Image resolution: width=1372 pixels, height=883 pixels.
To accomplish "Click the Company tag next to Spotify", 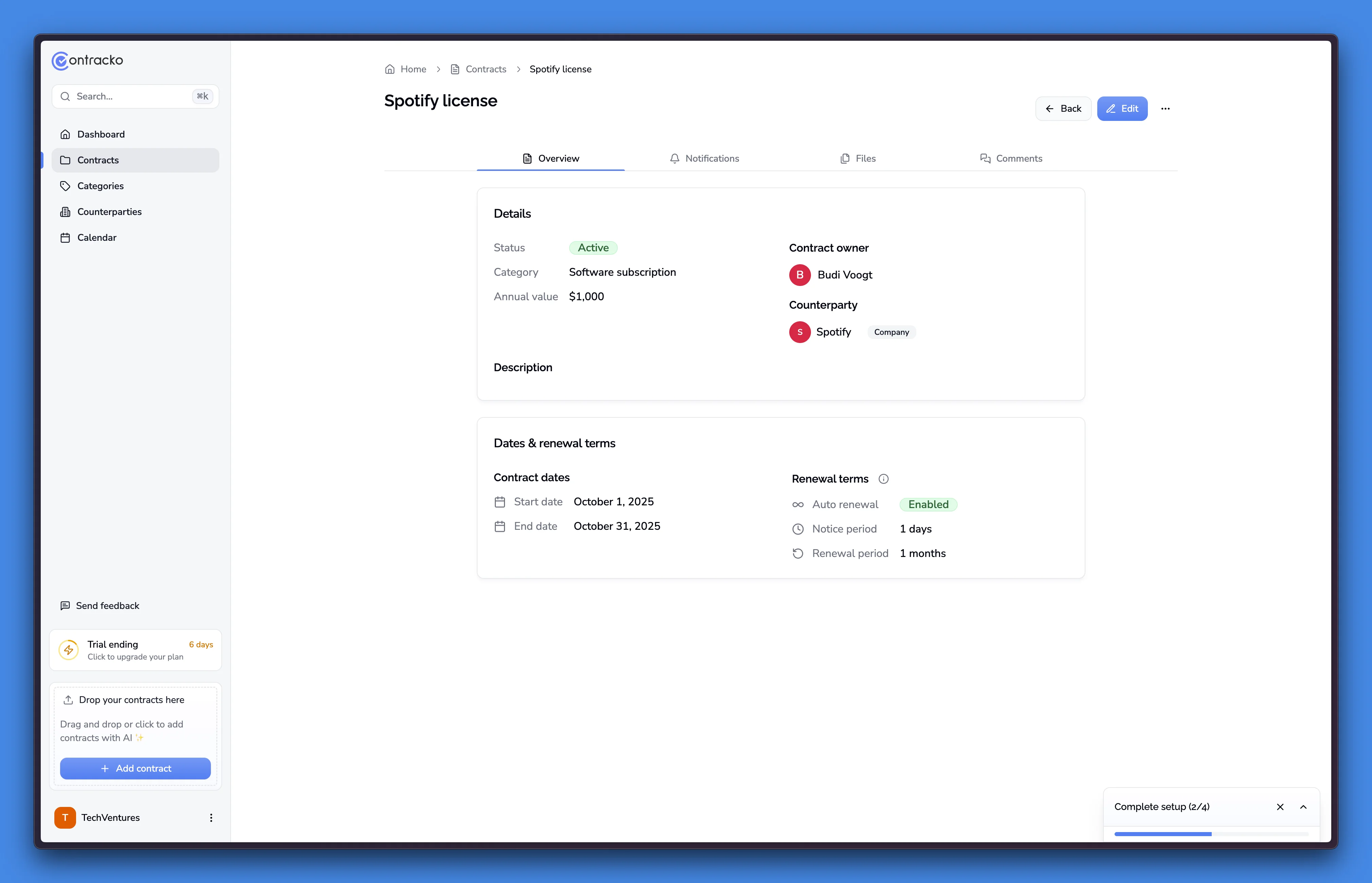I will click(891, 332).
